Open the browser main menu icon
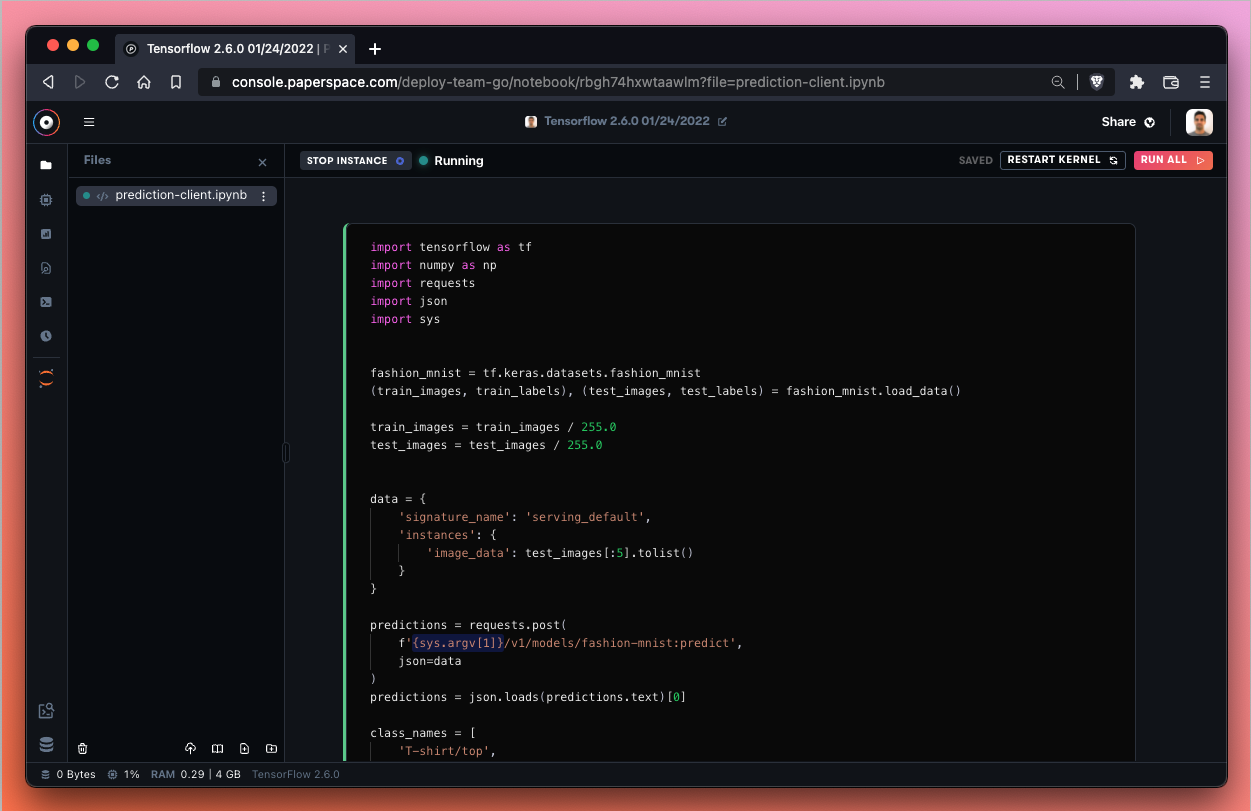Image resolution: width=1251 pixels, height=811 pixels. point(1205,82)
